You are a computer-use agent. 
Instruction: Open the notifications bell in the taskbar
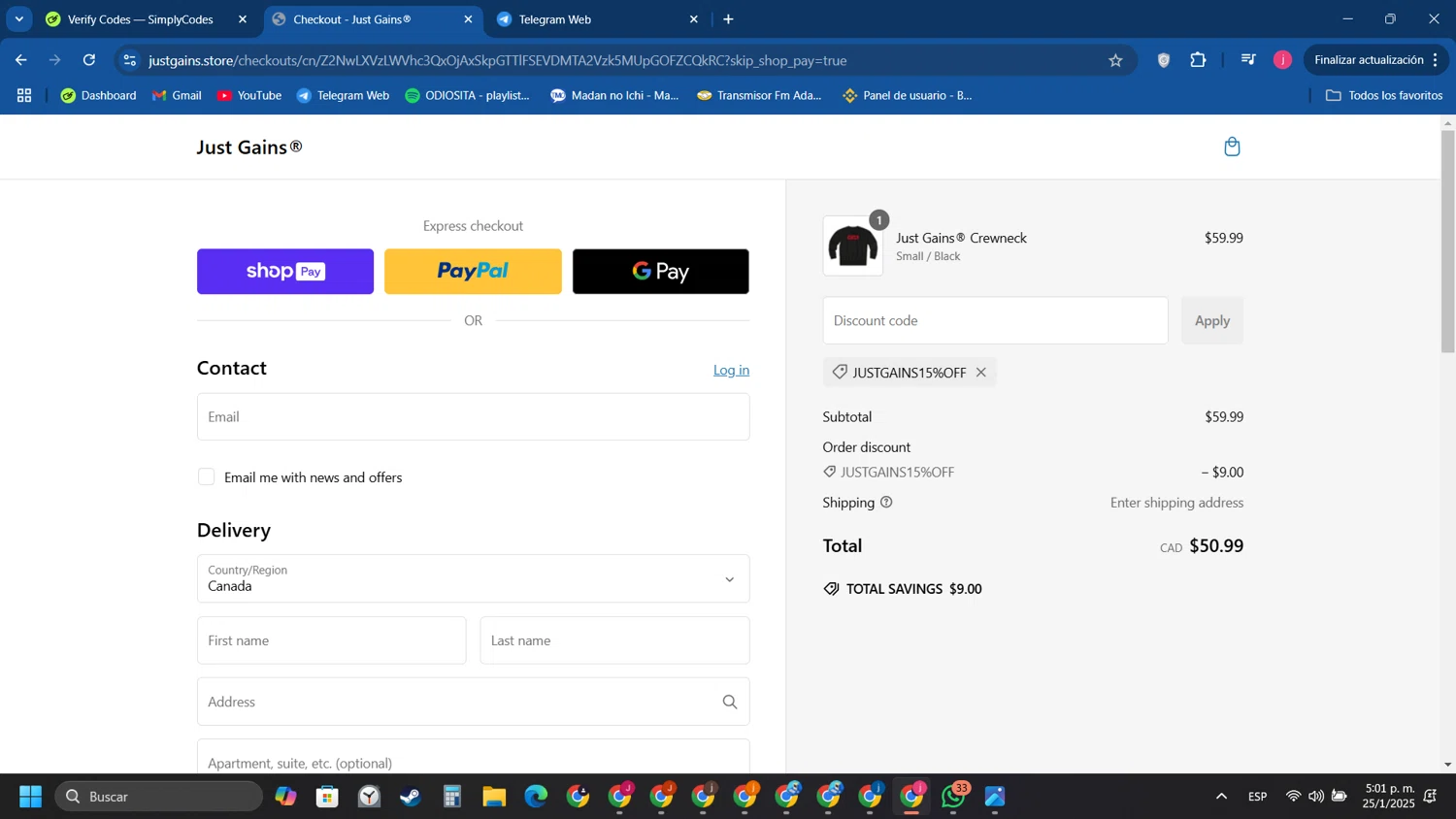point(1430,797)
